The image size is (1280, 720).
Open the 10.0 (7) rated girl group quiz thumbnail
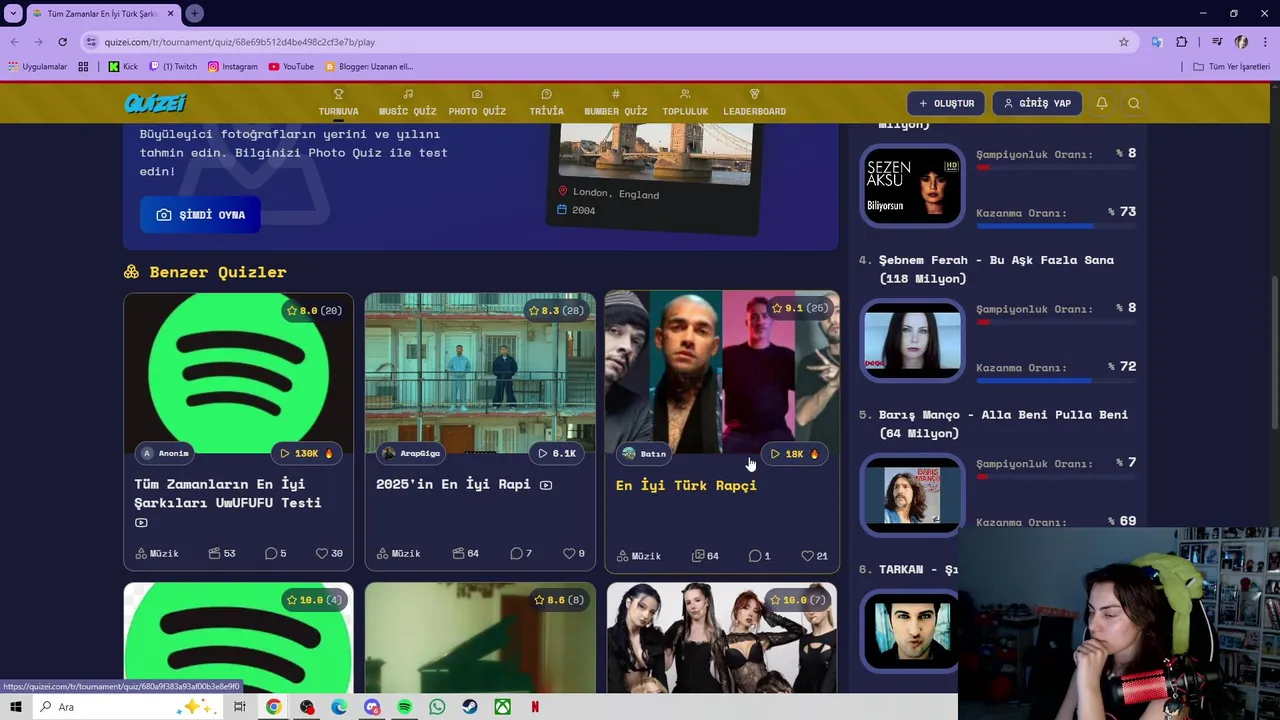(x=721, y=638)
